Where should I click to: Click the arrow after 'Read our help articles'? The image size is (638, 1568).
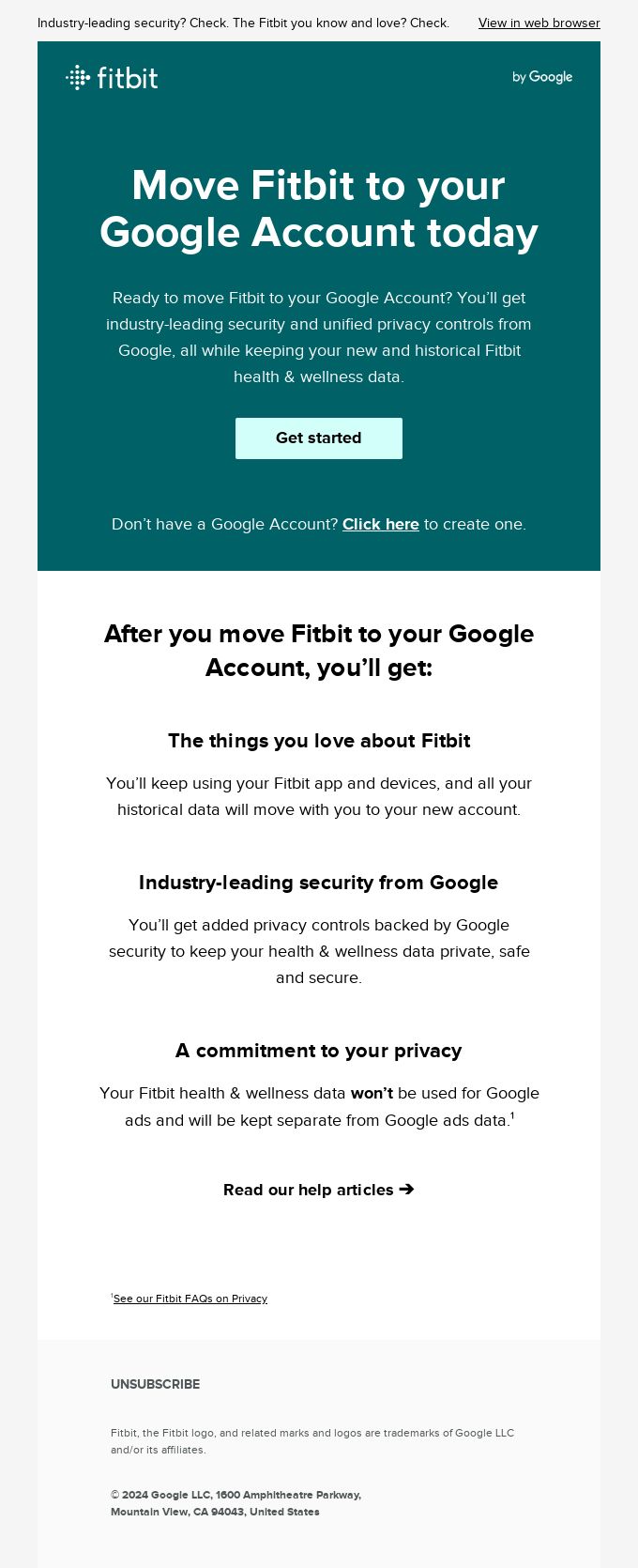(x=406, y=1190)
